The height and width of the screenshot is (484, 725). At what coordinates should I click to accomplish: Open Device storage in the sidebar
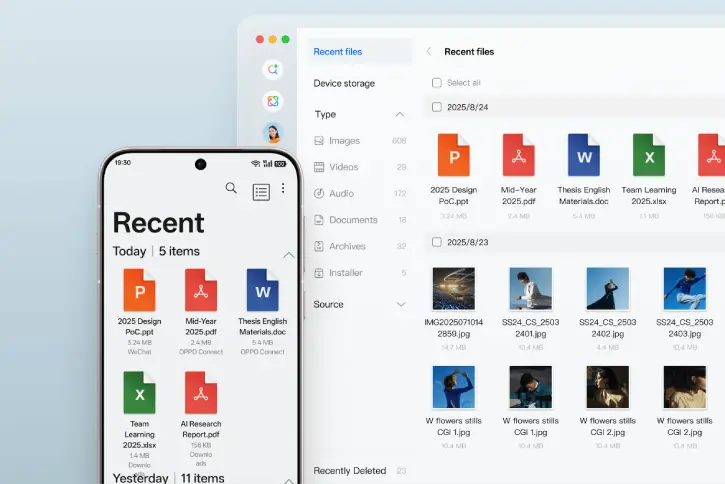pos(344,83)
